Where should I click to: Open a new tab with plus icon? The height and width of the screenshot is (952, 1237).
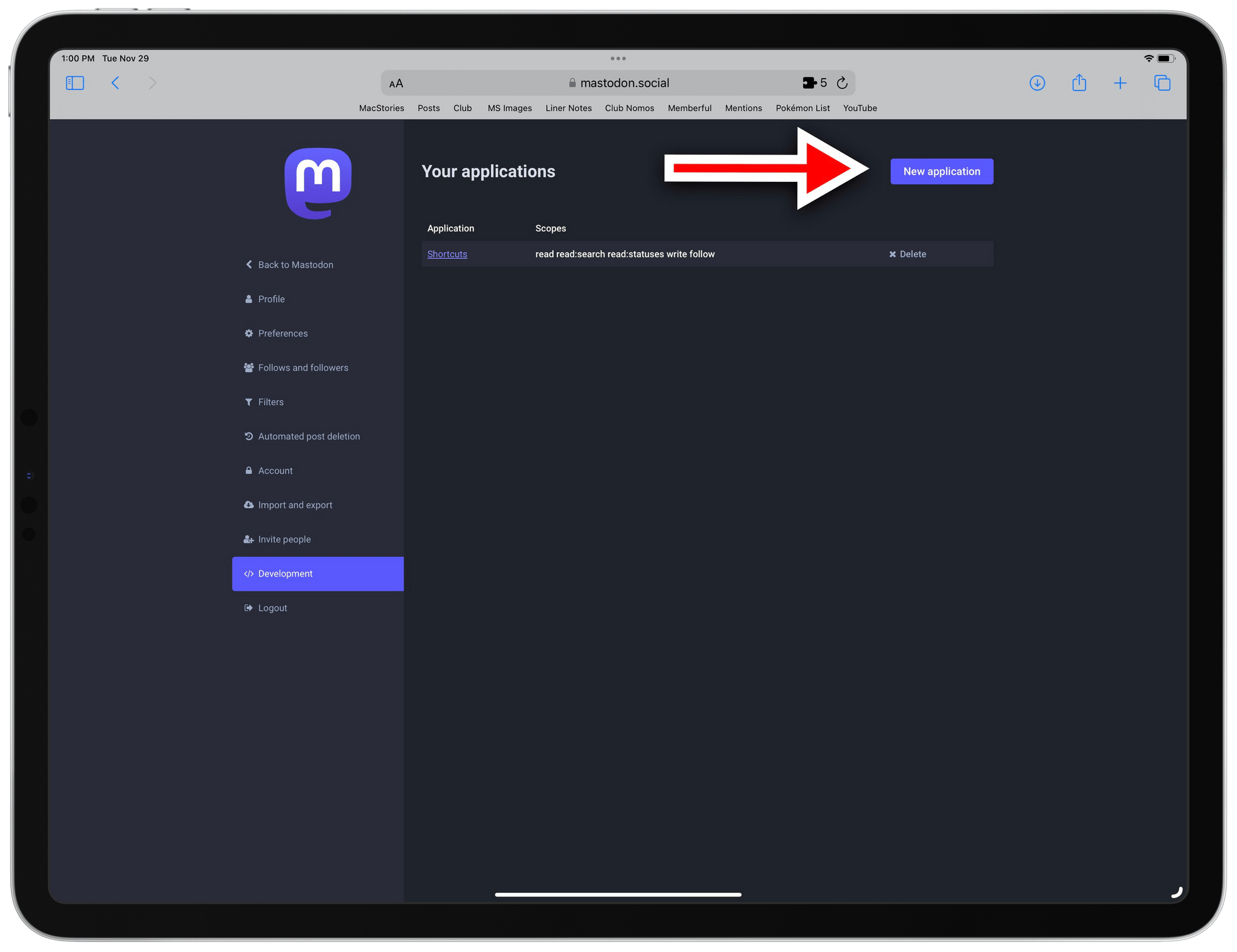(1120, 83)
